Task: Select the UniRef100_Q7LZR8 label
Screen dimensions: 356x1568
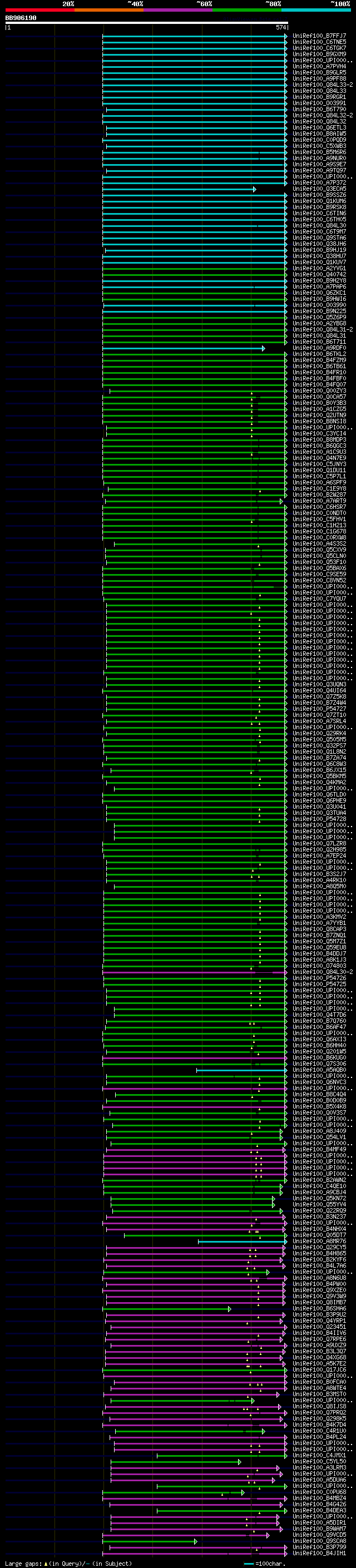Action: (319, 844)
